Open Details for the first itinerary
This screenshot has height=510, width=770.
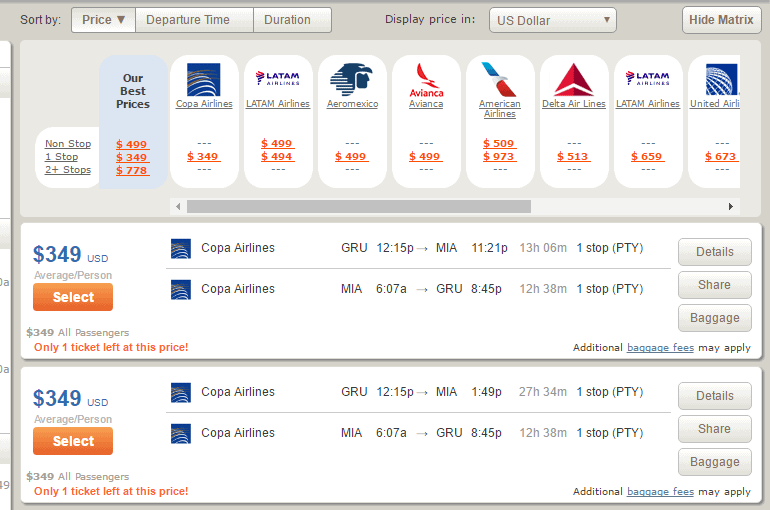[714, 252]
